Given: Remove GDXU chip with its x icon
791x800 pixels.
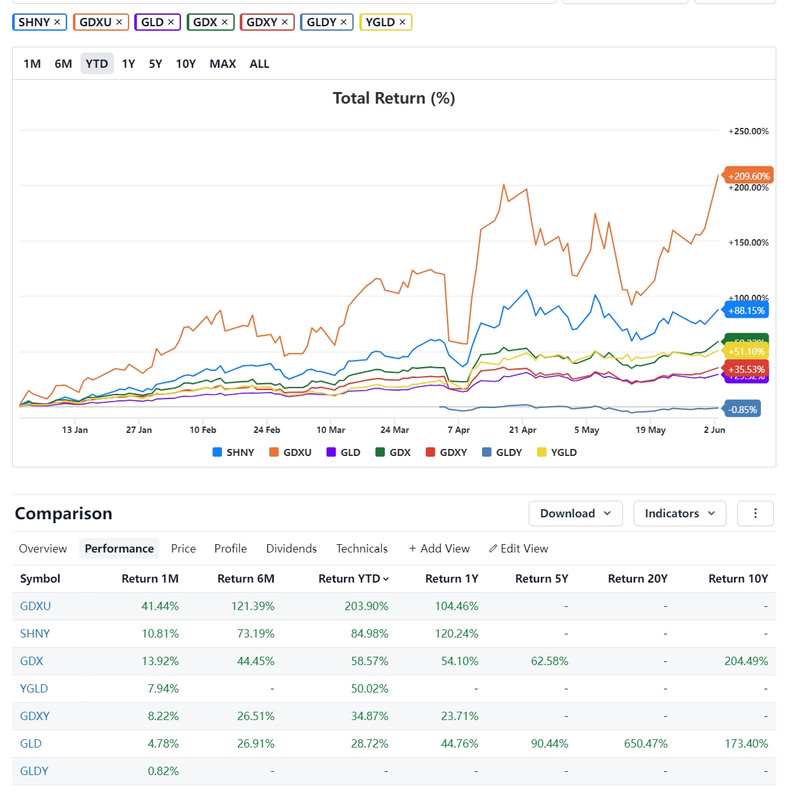Looking at the screenshot, I should pyautogui.click(x=119, y=22).
